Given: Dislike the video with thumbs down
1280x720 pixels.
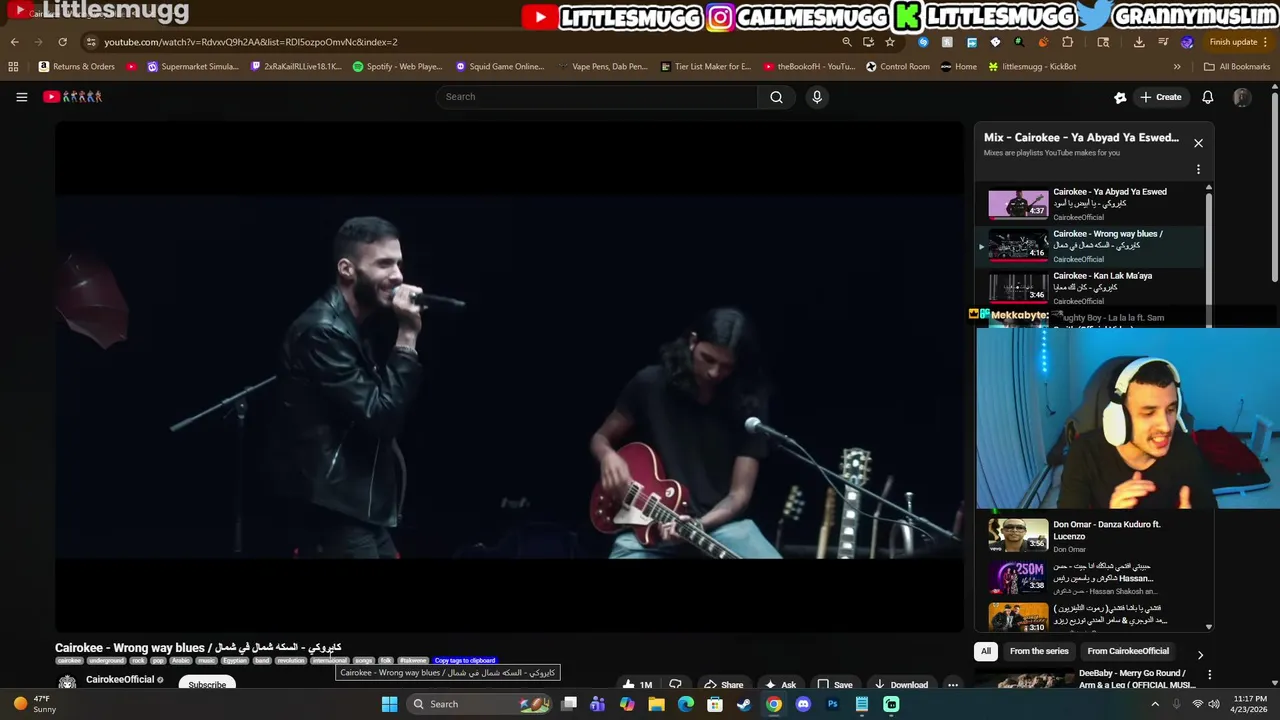Looking at the screenshot, I should pyautogui.click(x=676, y=685).
